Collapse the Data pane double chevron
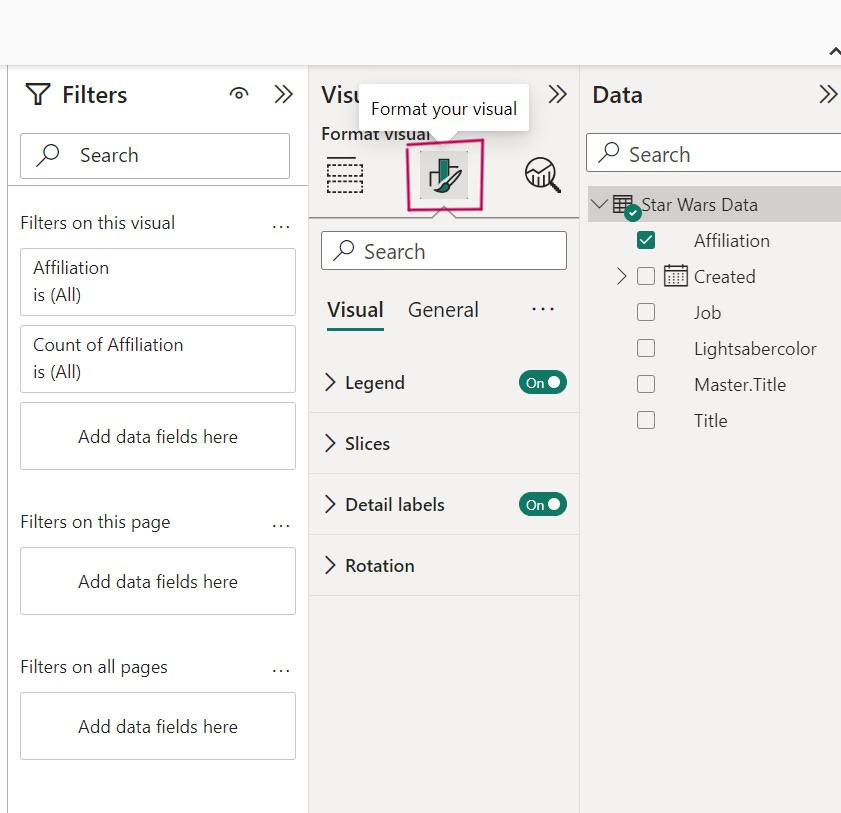841x813 pixels. click(x=828, y=94)
